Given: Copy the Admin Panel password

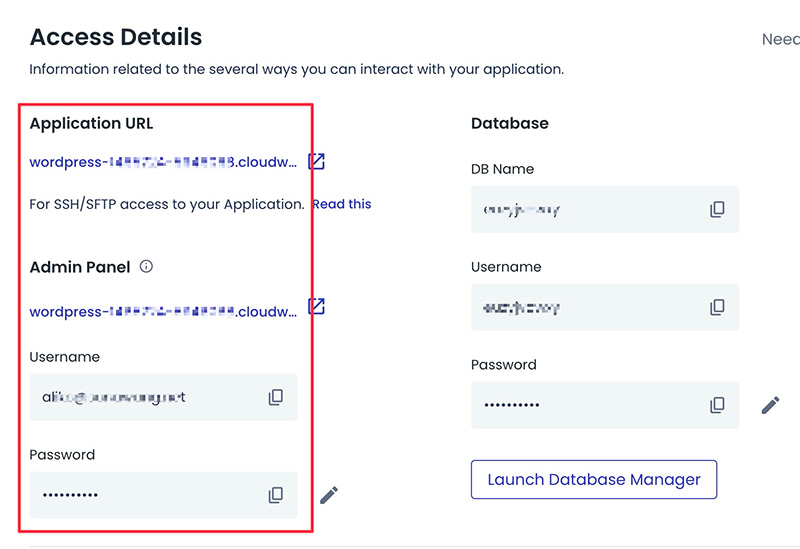Looking at the screenshot, I should 276,495.
